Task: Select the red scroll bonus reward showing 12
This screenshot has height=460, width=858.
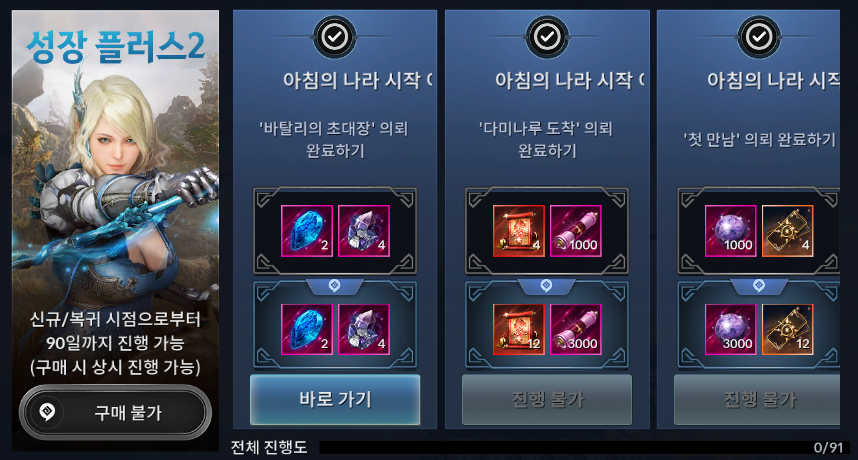Action: [x=519, y=329]
